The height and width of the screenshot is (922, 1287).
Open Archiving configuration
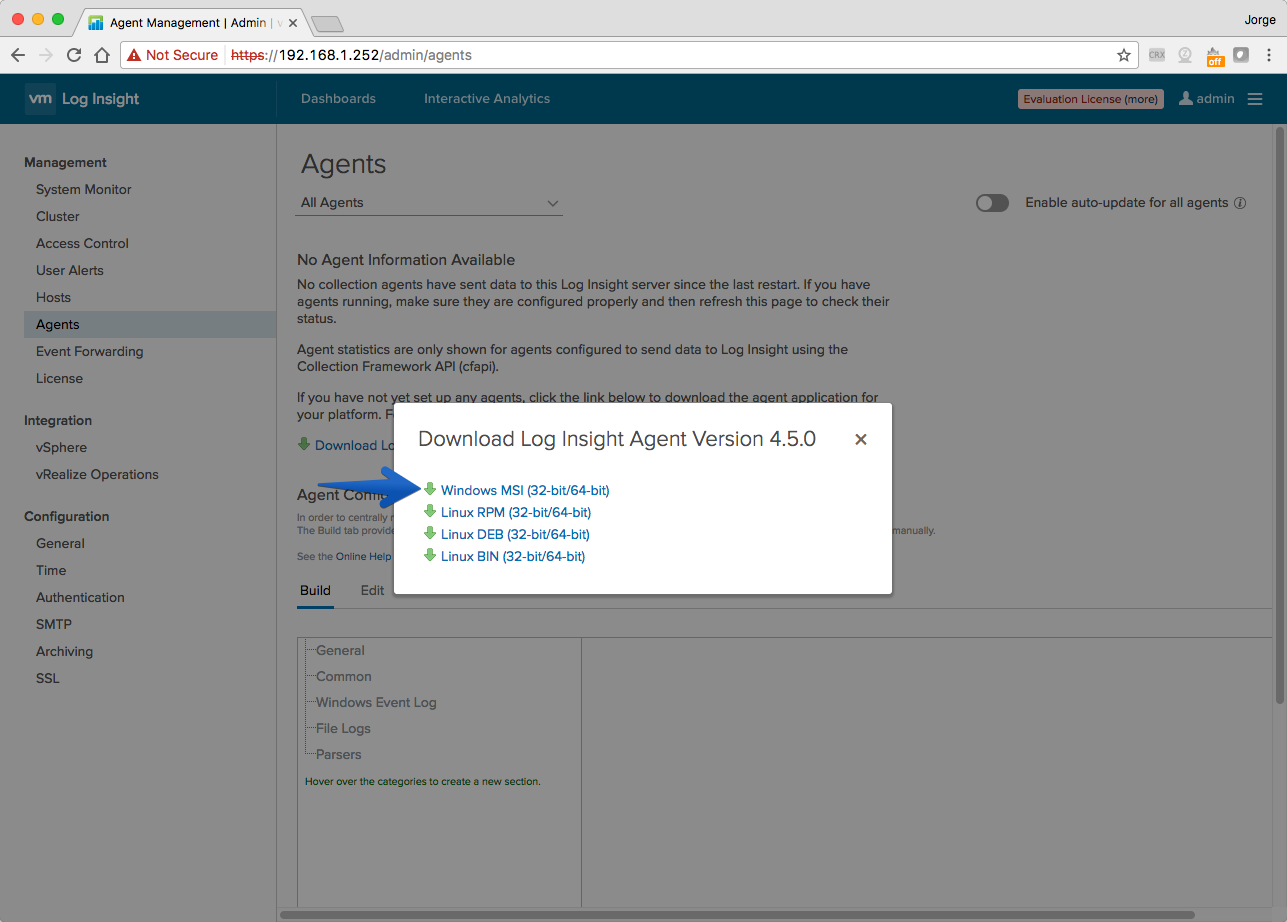[64, 651]
